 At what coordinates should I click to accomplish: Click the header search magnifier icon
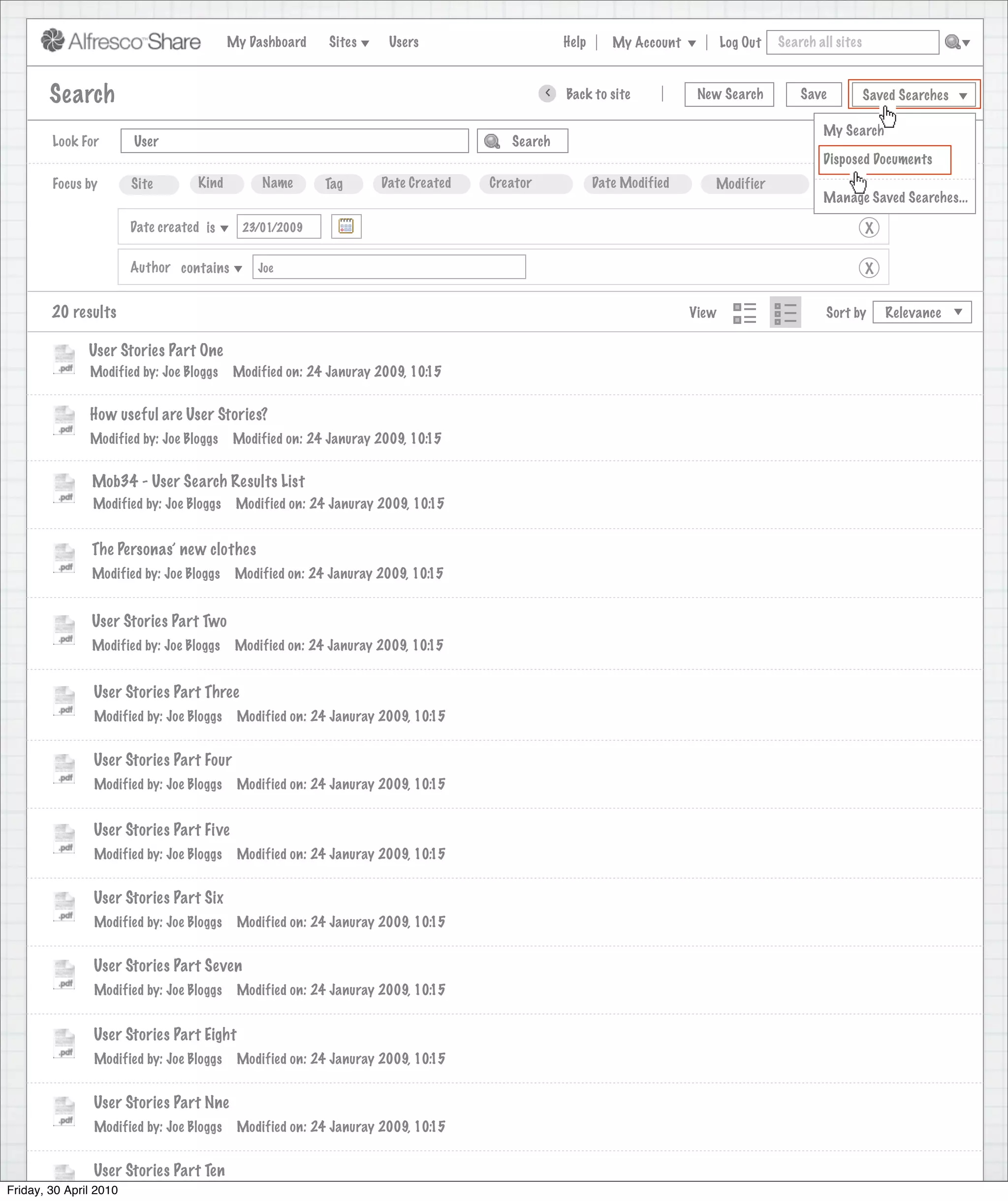point(952,42)
